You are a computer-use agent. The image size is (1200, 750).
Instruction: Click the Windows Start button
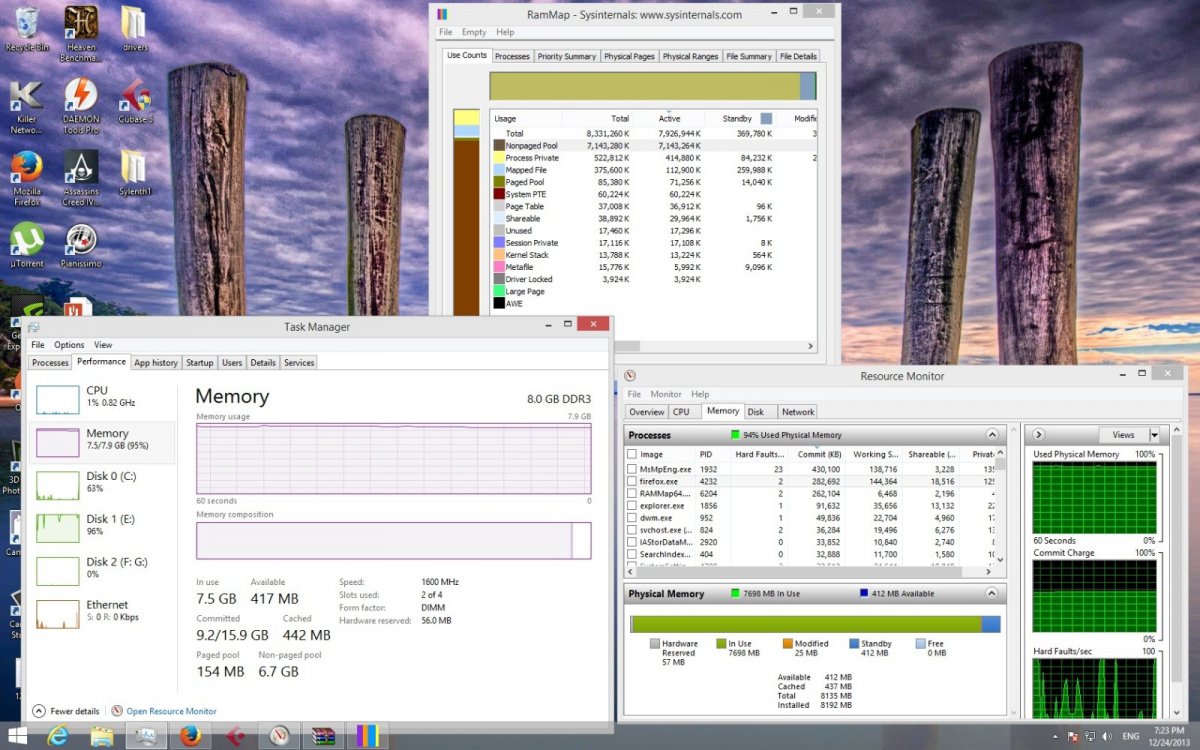(x=18, y=737)
